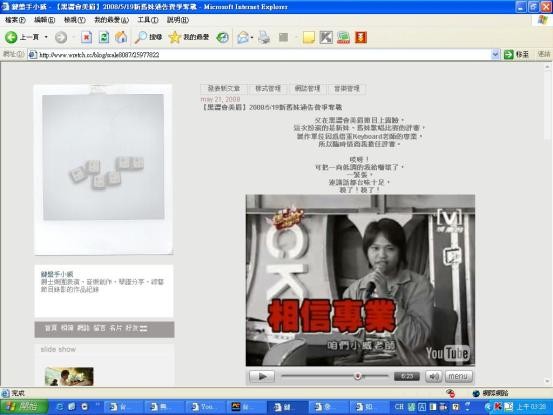The height and width of the screenshot is (415, 553).
Task: Click the IE quick launch icon
Action: (x=60, y=407)
